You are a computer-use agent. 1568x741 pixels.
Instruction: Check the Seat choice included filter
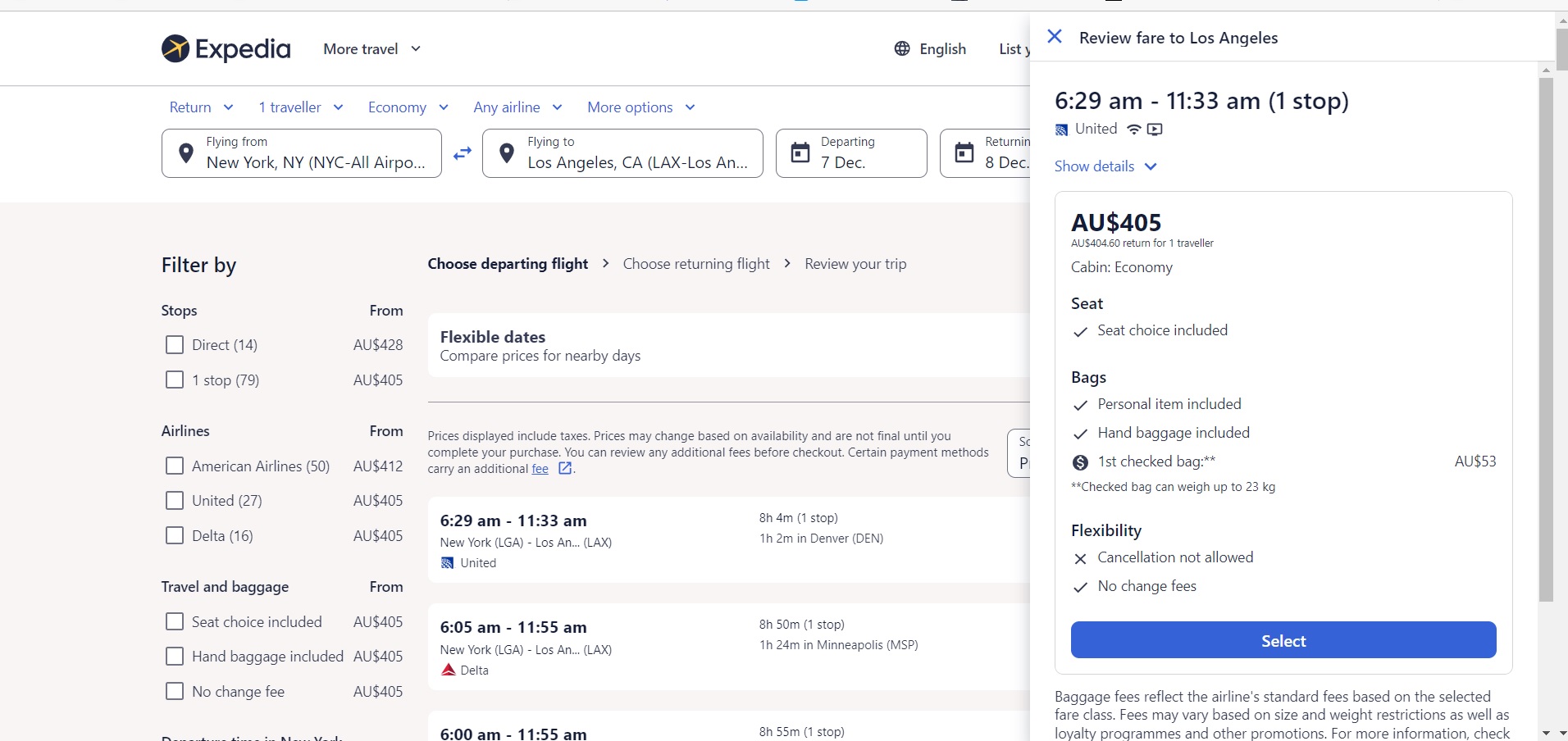[175, 622]
